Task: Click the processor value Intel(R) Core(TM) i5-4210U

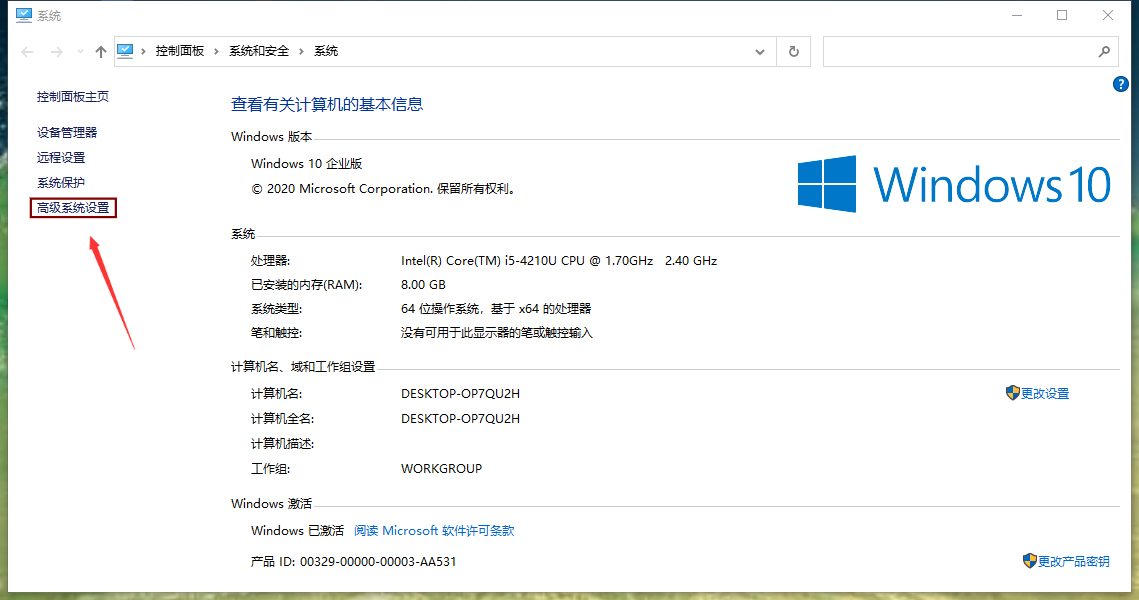Action: pyautogui.click(x=559, y=261)
